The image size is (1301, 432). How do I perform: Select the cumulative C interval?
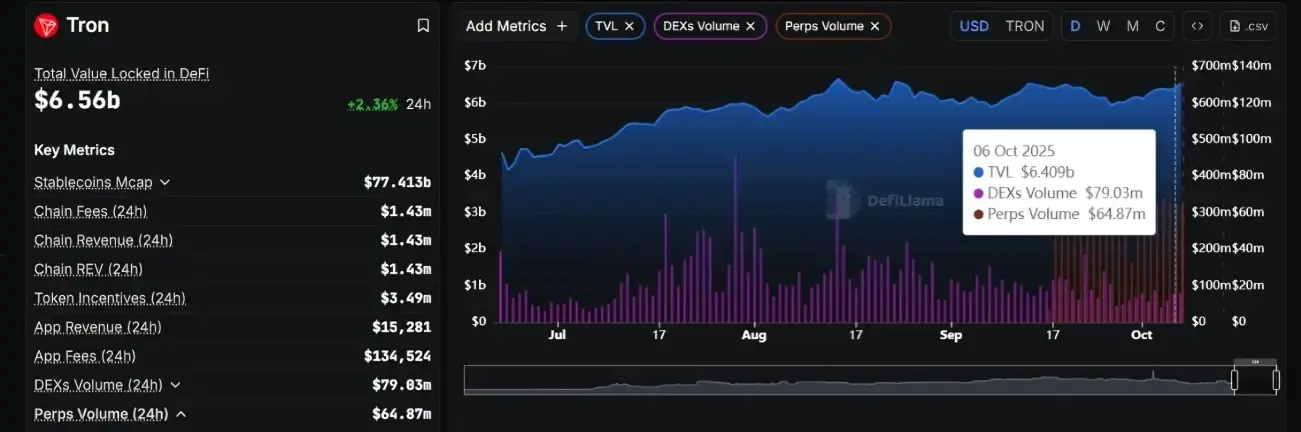click(1160, 26)
